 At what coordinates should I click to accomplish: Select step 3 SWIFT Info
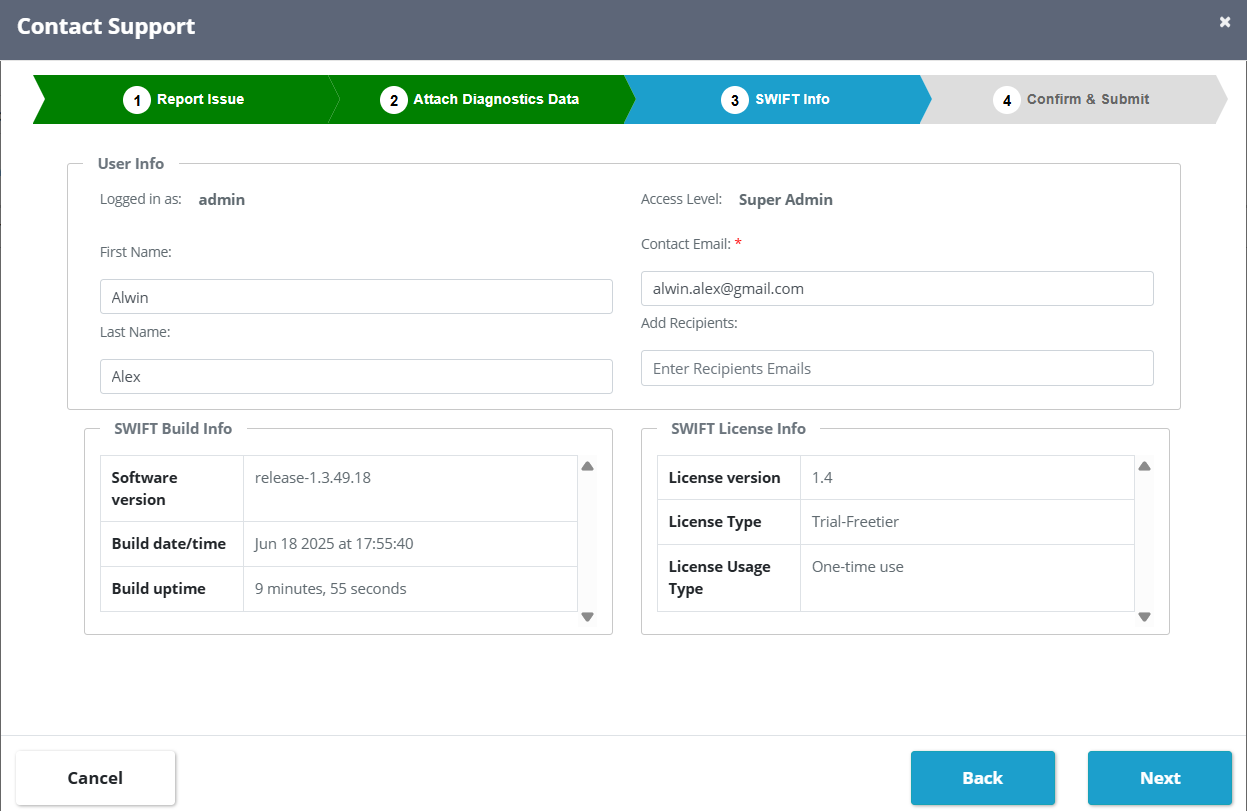pos(776,100)
